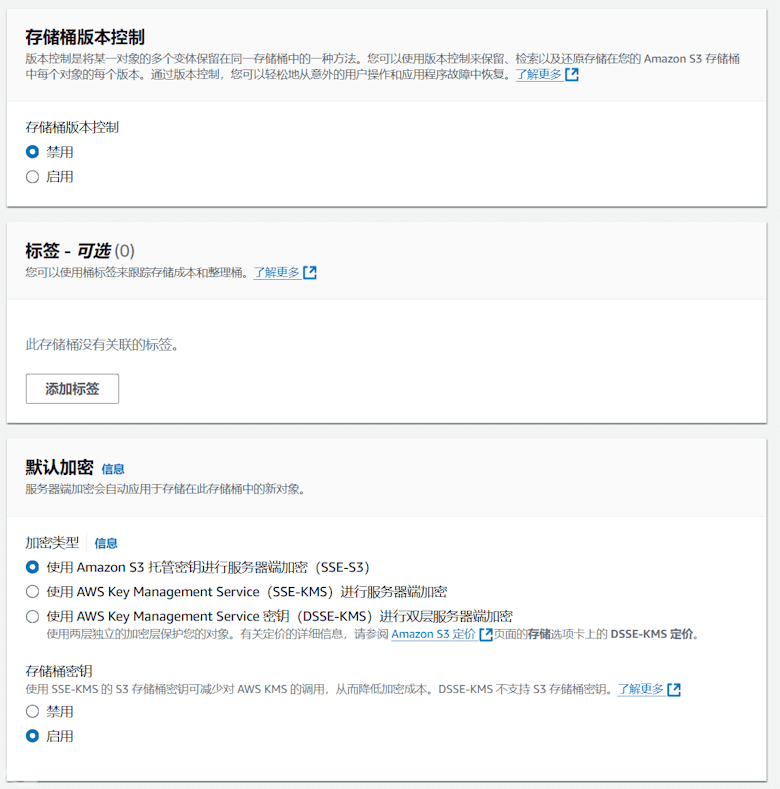Click external-link icon after versioning 了解更多
780x789 pixels.
[572, 74]
